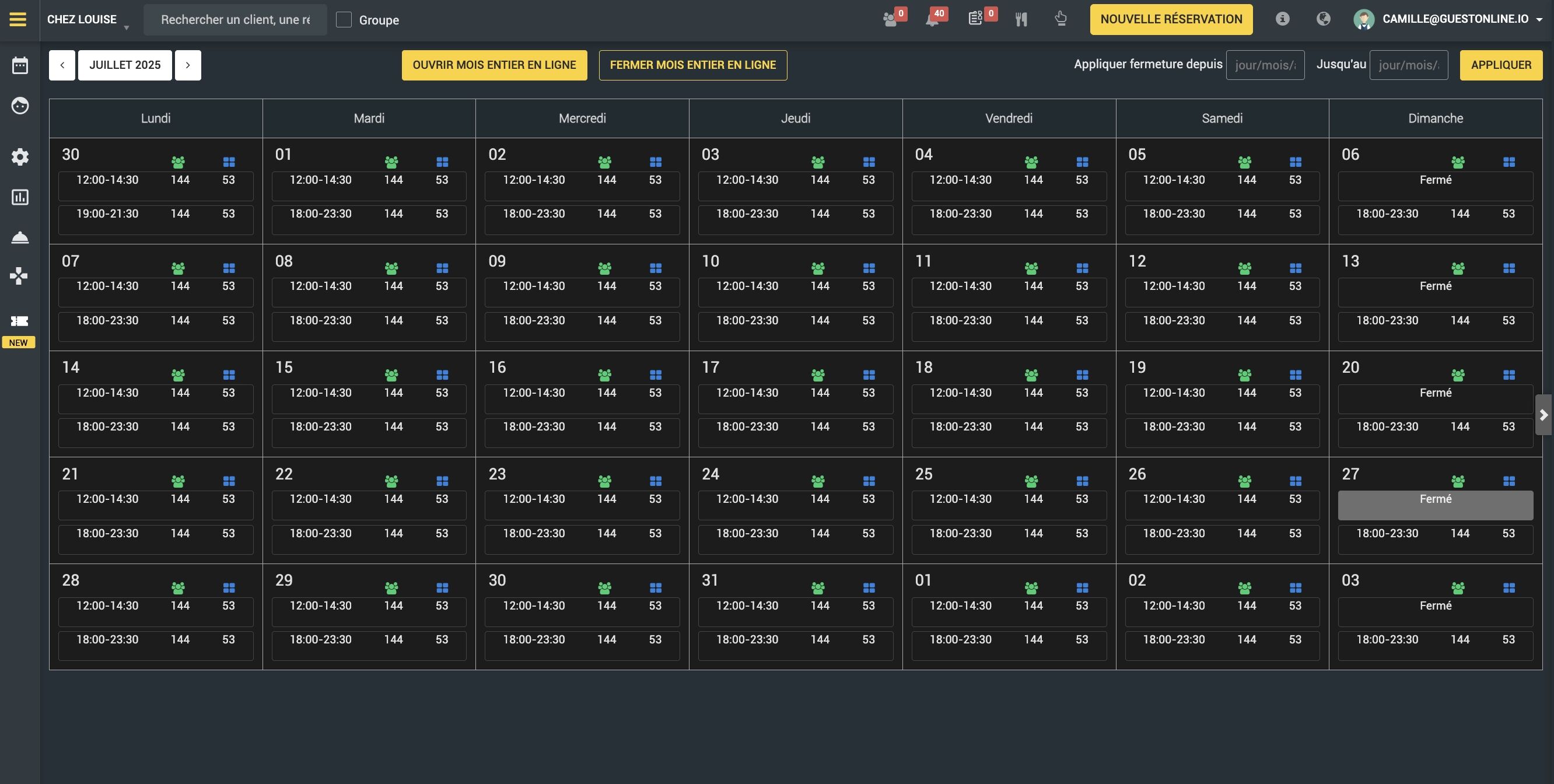
Task: Open the CAMILLE@GUESTONLINE.IO account menu
Action: [1454, 19]
